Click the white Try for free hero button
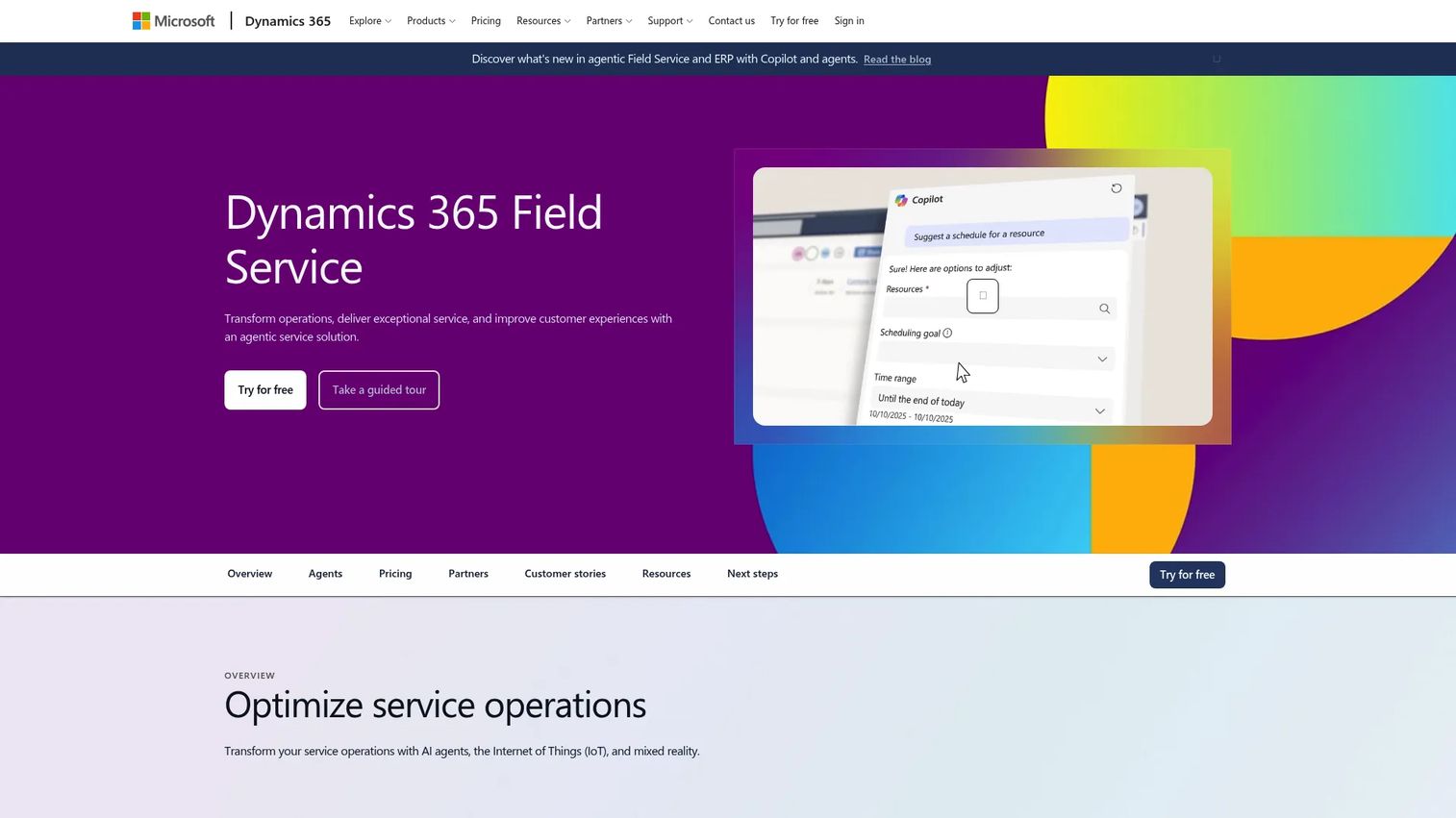 (x=265, y=390)
